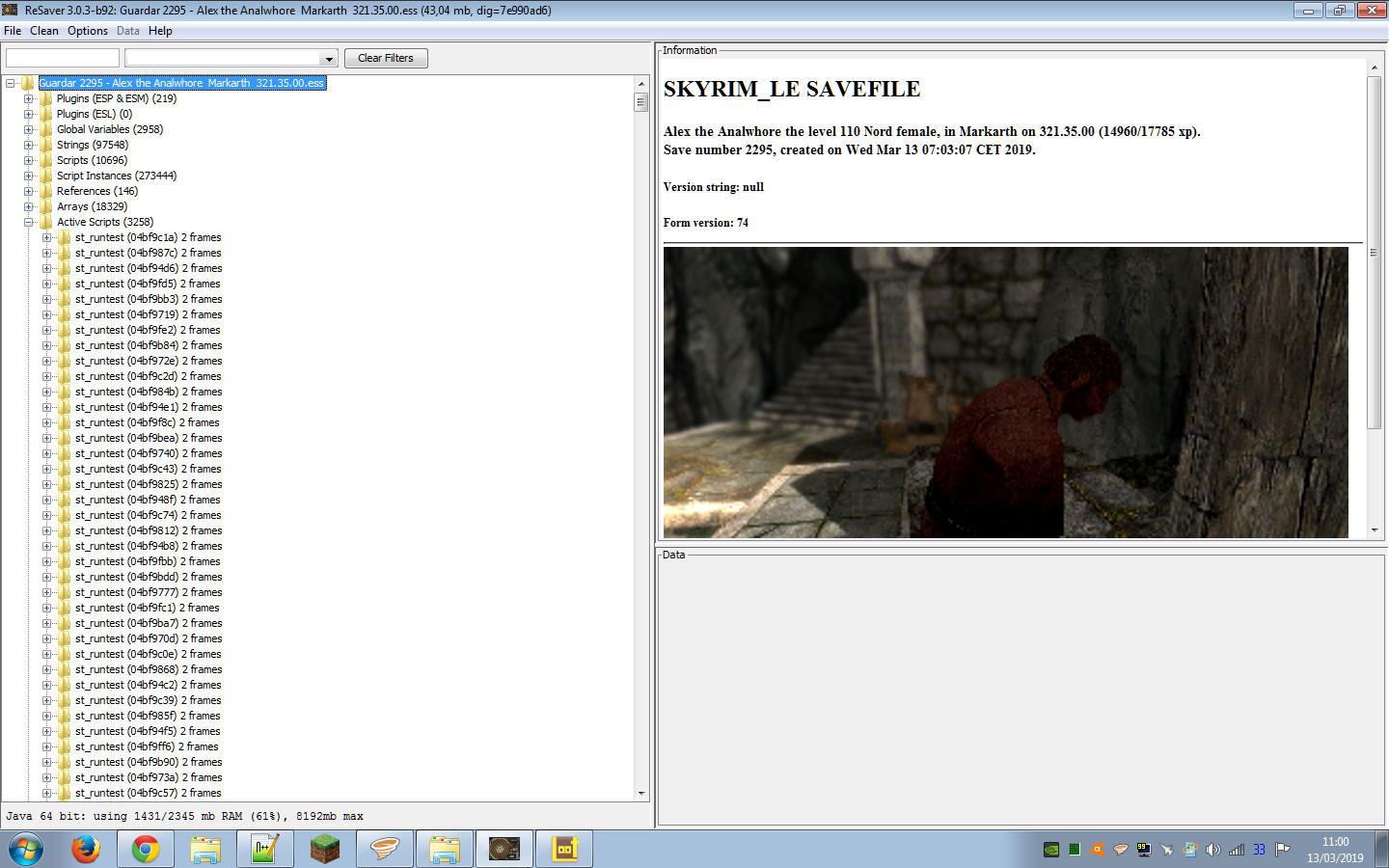Open the NVIDIA tray icon
Screen dimensions: 1389x868
click(1051, 850)
